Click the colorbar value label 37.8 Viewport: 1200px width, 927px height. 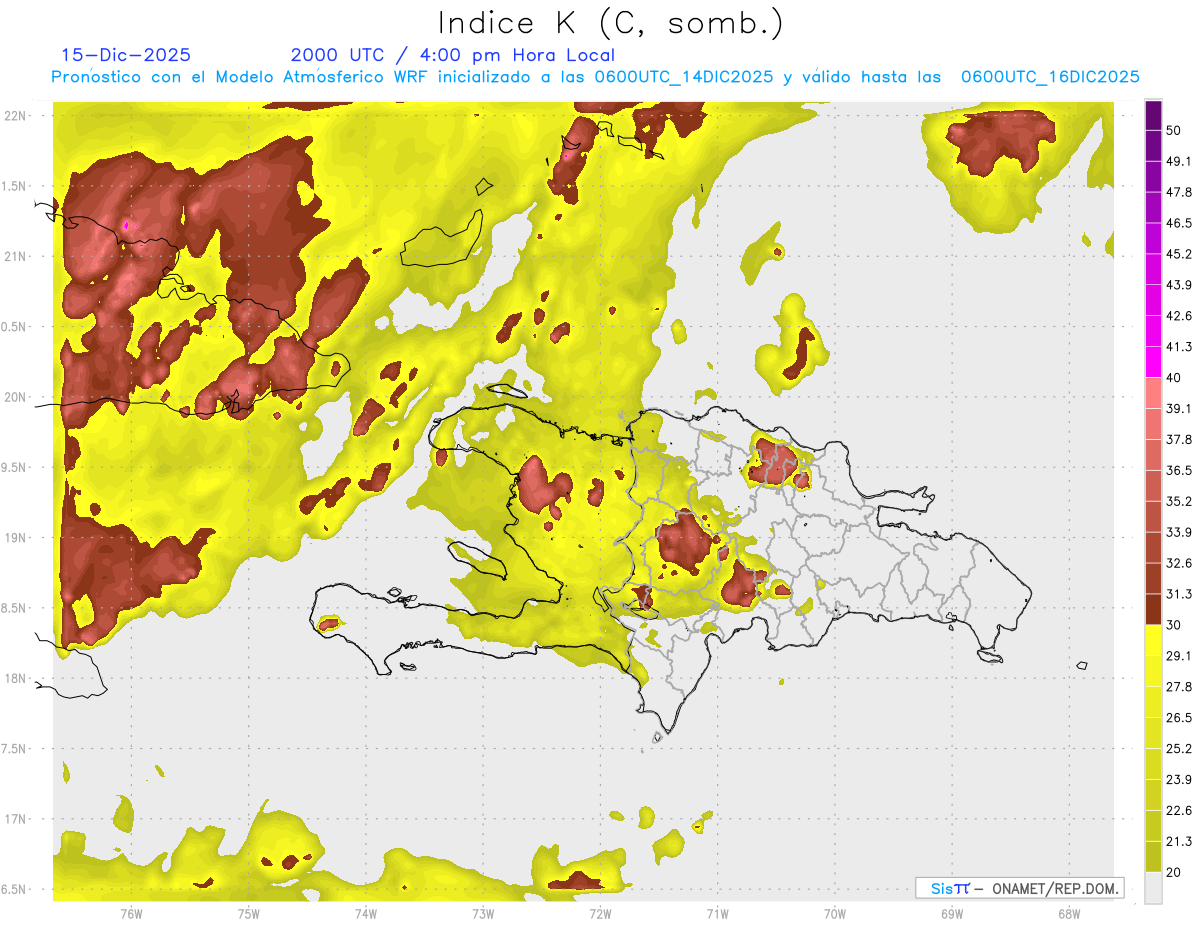coord(1179,439)
